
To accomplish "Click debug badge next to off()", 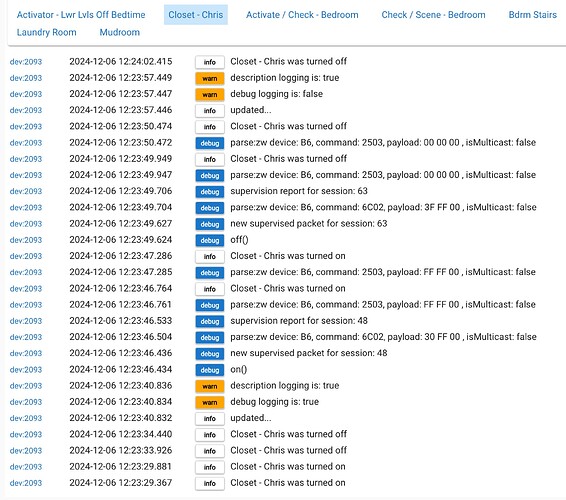I will [210, 240].
